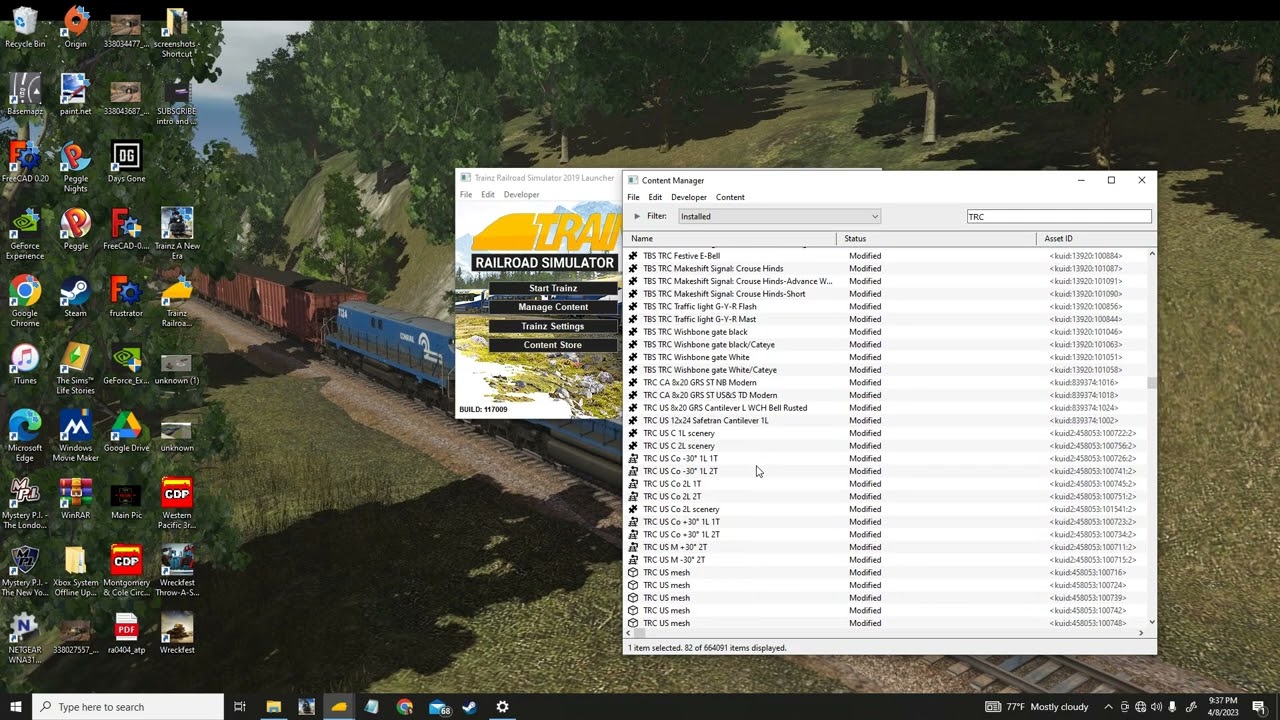Viewport: 1280px width, 720px height.
Task: Select row TBS TRC Festive E-Bell
Action: pyautogui.click(x=885, y=256)
